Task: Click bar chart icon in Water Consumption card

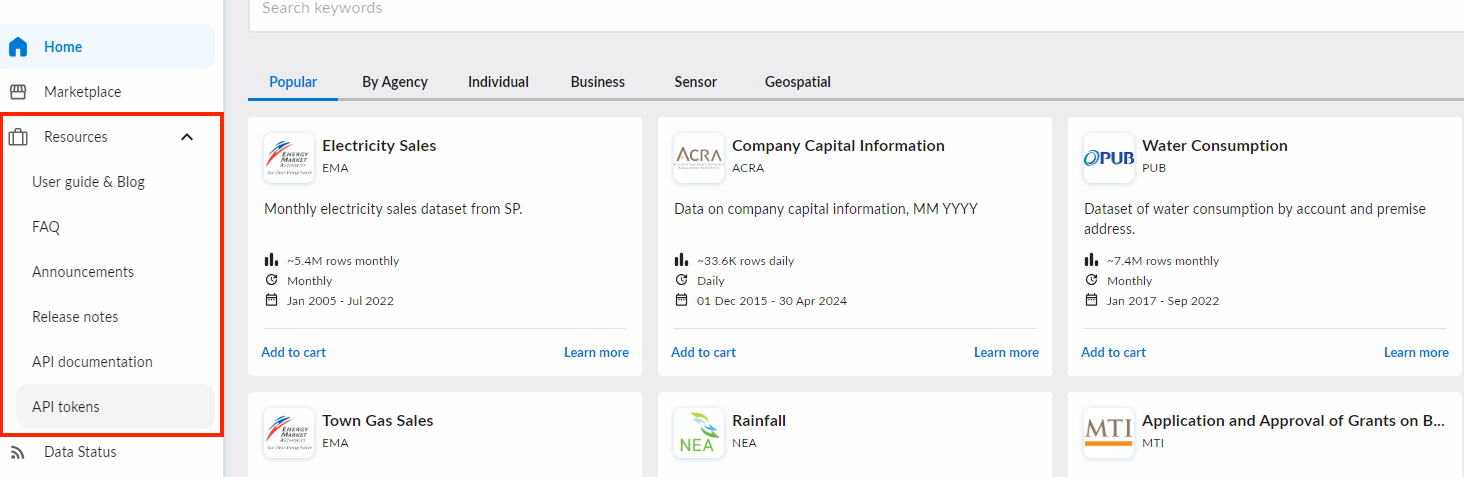Action: tap(1091, 260)
